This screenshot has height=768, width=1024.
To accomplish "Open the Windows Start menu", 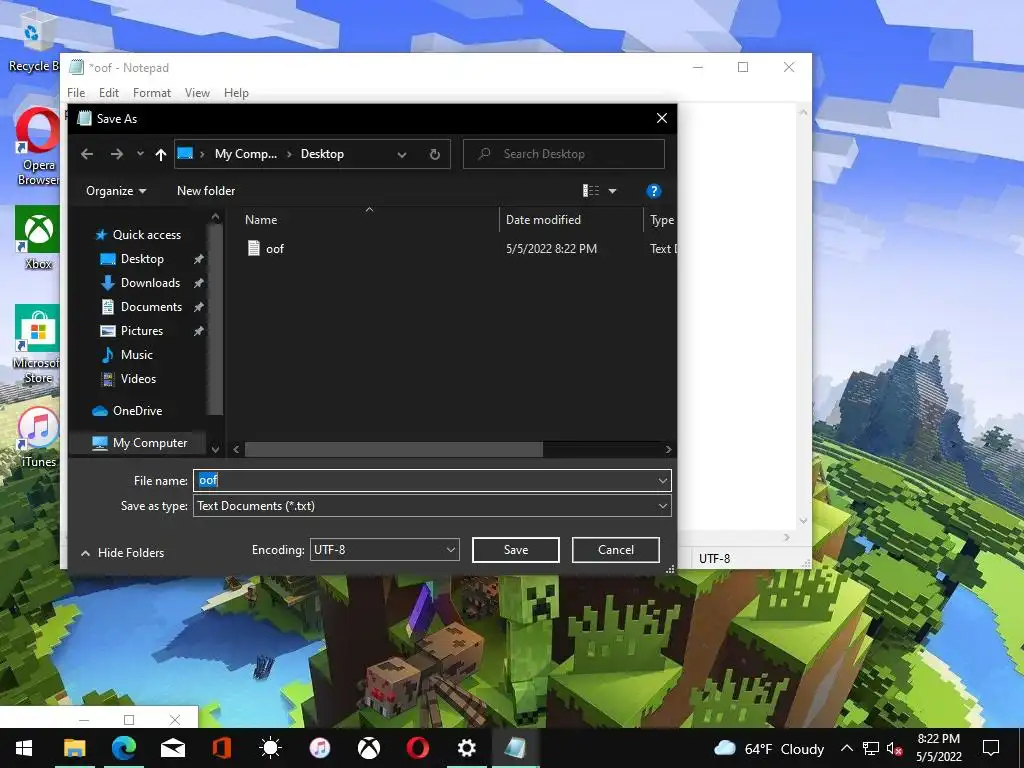I will click(x=24, y=748).
